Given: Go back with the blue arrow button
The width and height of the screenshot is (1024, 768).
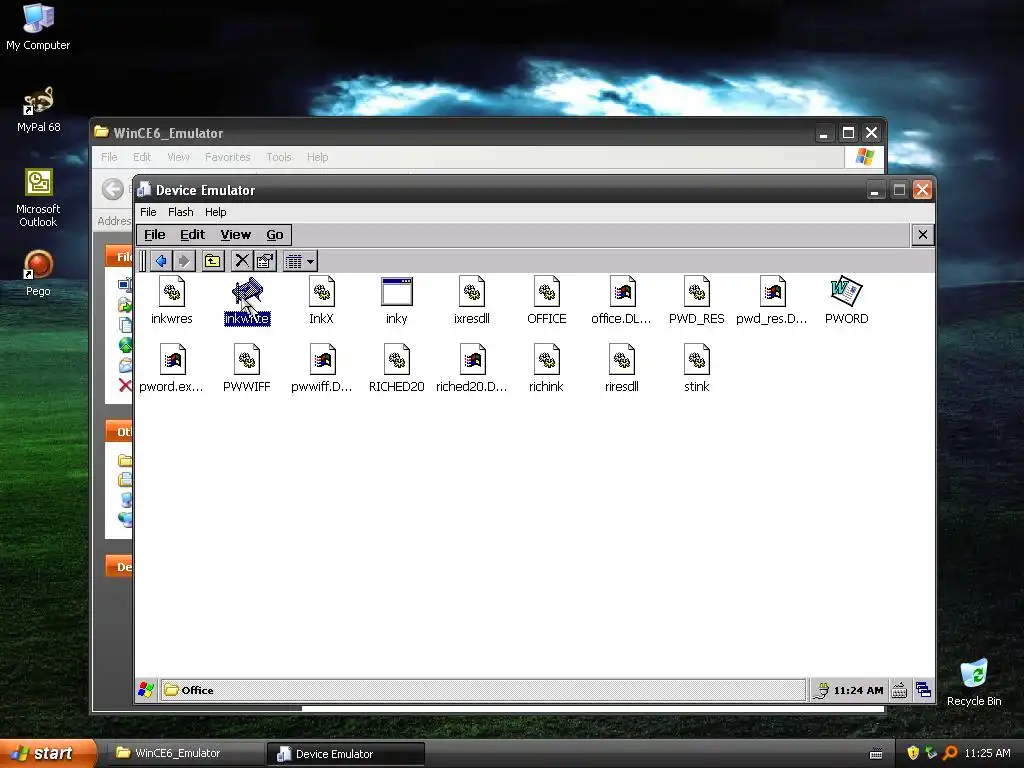Looking at the screenshot, I should pyautogui.click(x=161, y=261).
